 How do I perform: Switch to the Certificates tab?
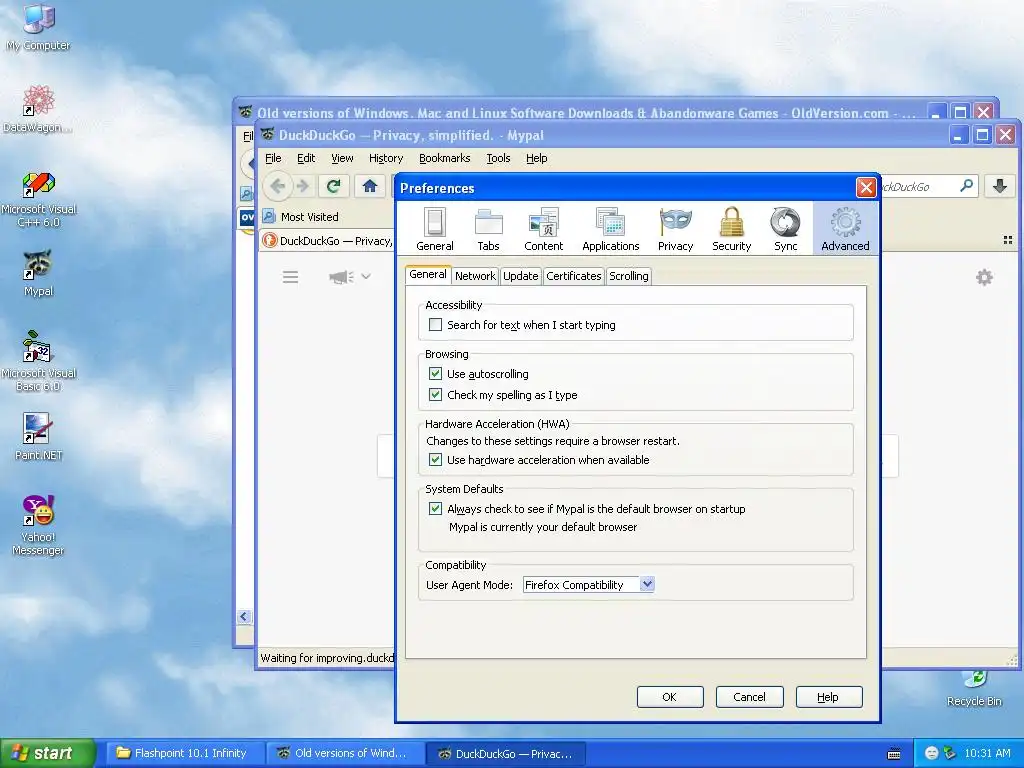[573, 276]
